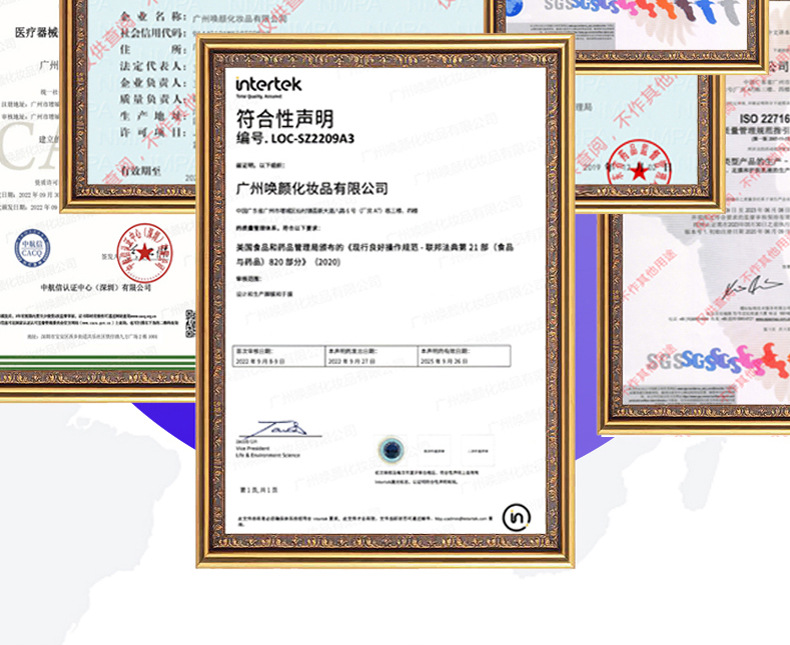Viewport: 790px width, 645px height.
Task: Click the '企业负责人' field label
Action: [x=153, y=83]
